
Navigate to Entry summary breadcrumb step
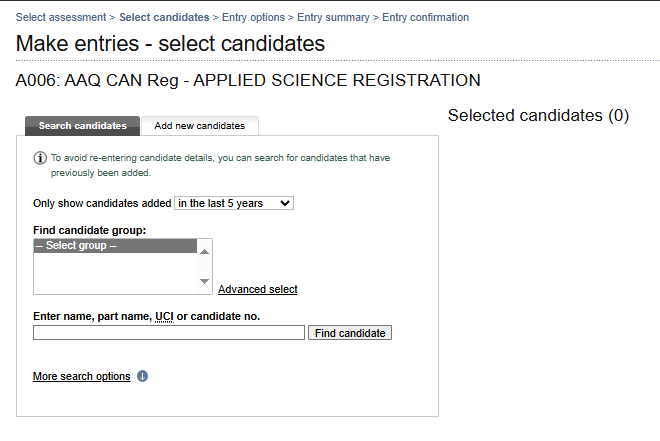333,18
